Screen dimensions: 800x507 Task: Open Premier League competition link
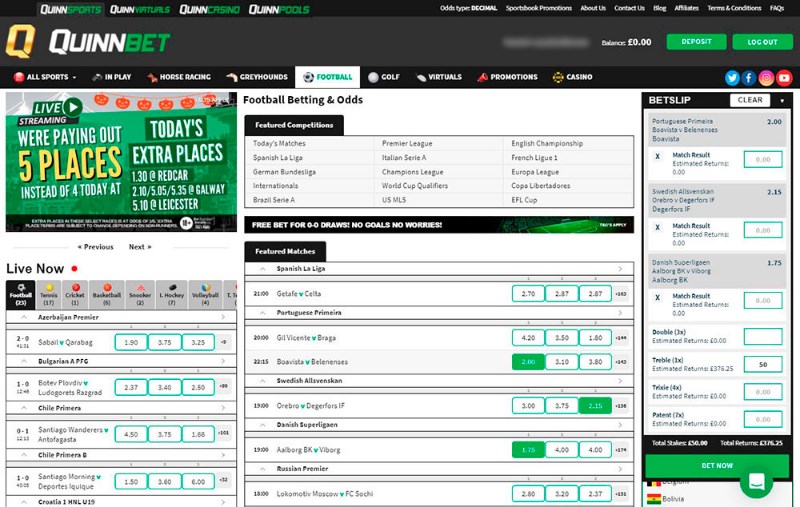(407, 144)
